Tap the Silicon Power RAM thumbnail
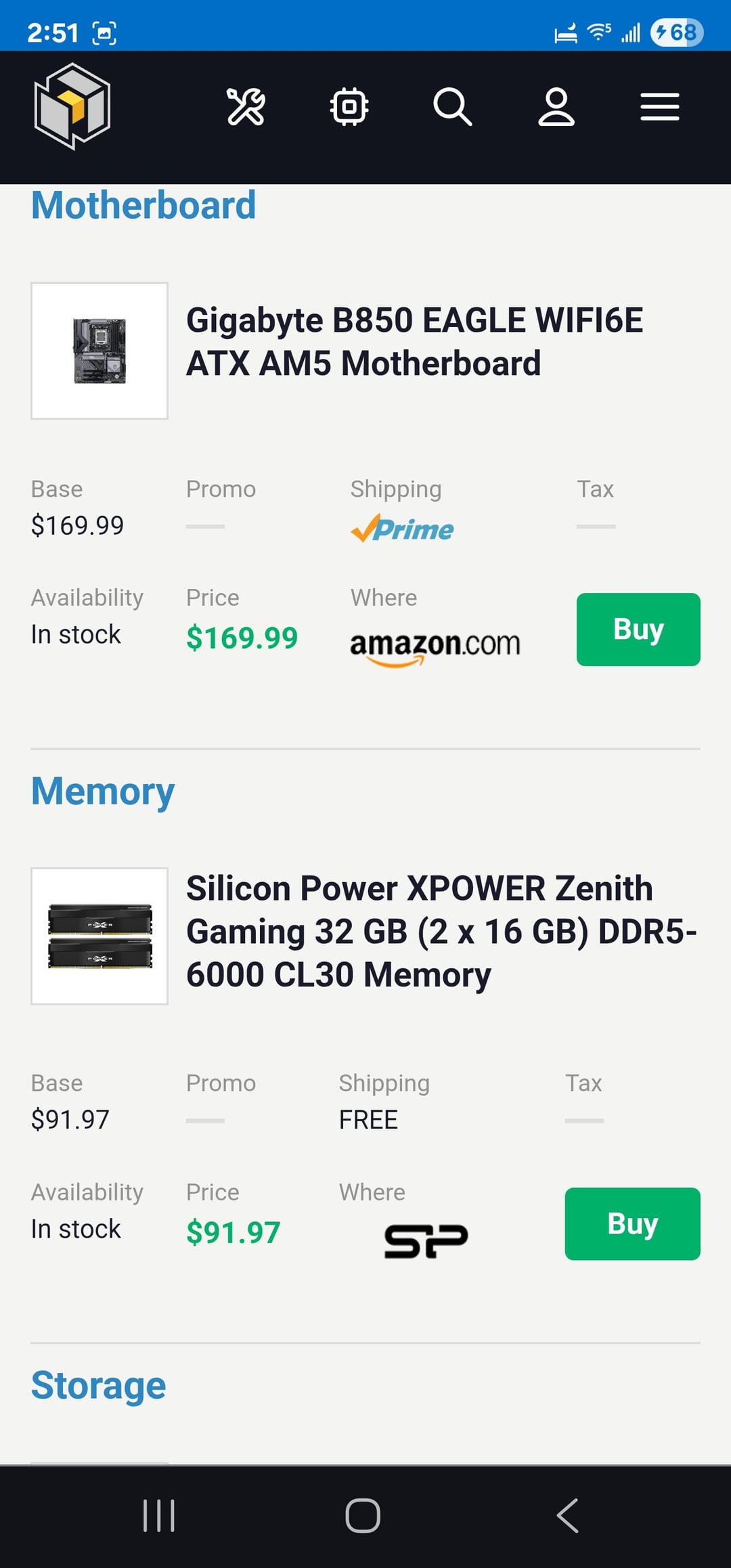731x1568 pixels. [99, 936]
